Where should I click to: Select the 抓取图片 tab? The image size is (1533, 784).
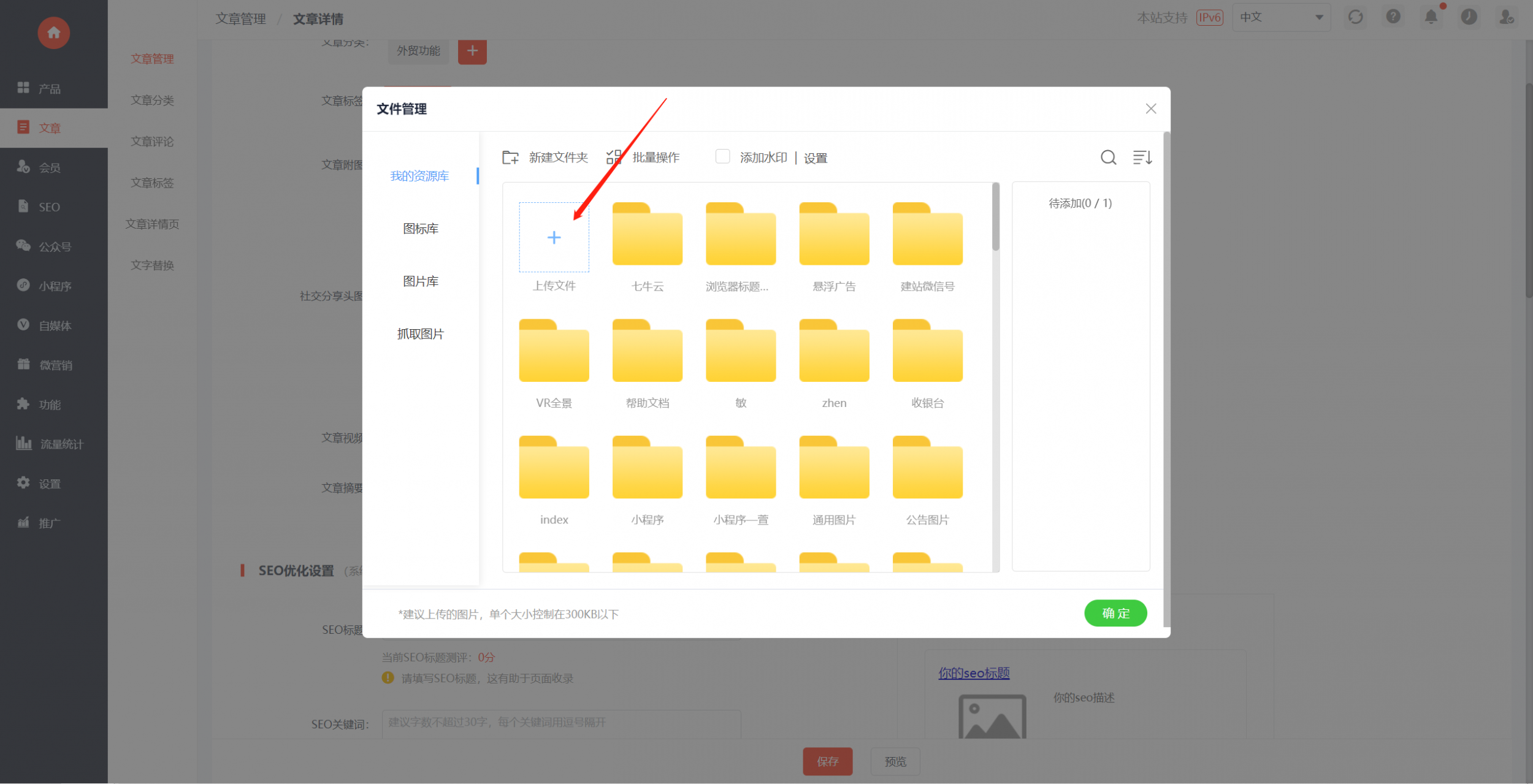(x=420, y=334)
